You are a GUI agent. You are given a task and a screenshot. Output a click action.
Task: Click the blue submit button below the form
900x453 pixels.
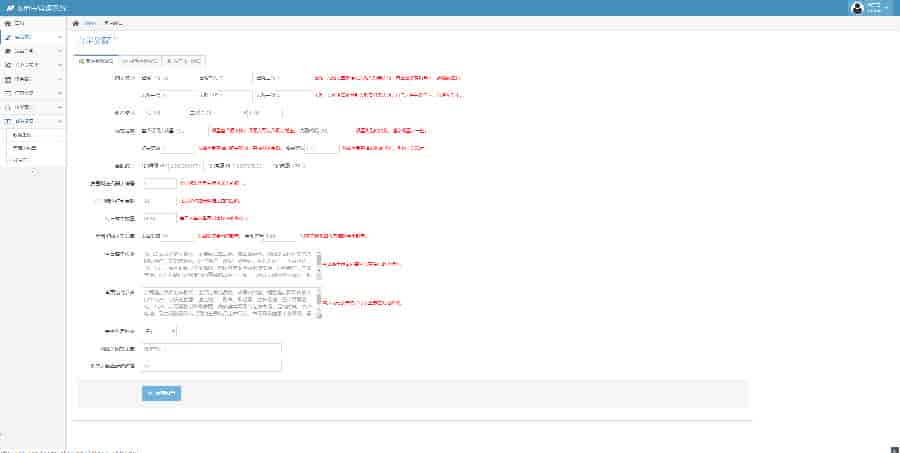[x=161, y=393]
